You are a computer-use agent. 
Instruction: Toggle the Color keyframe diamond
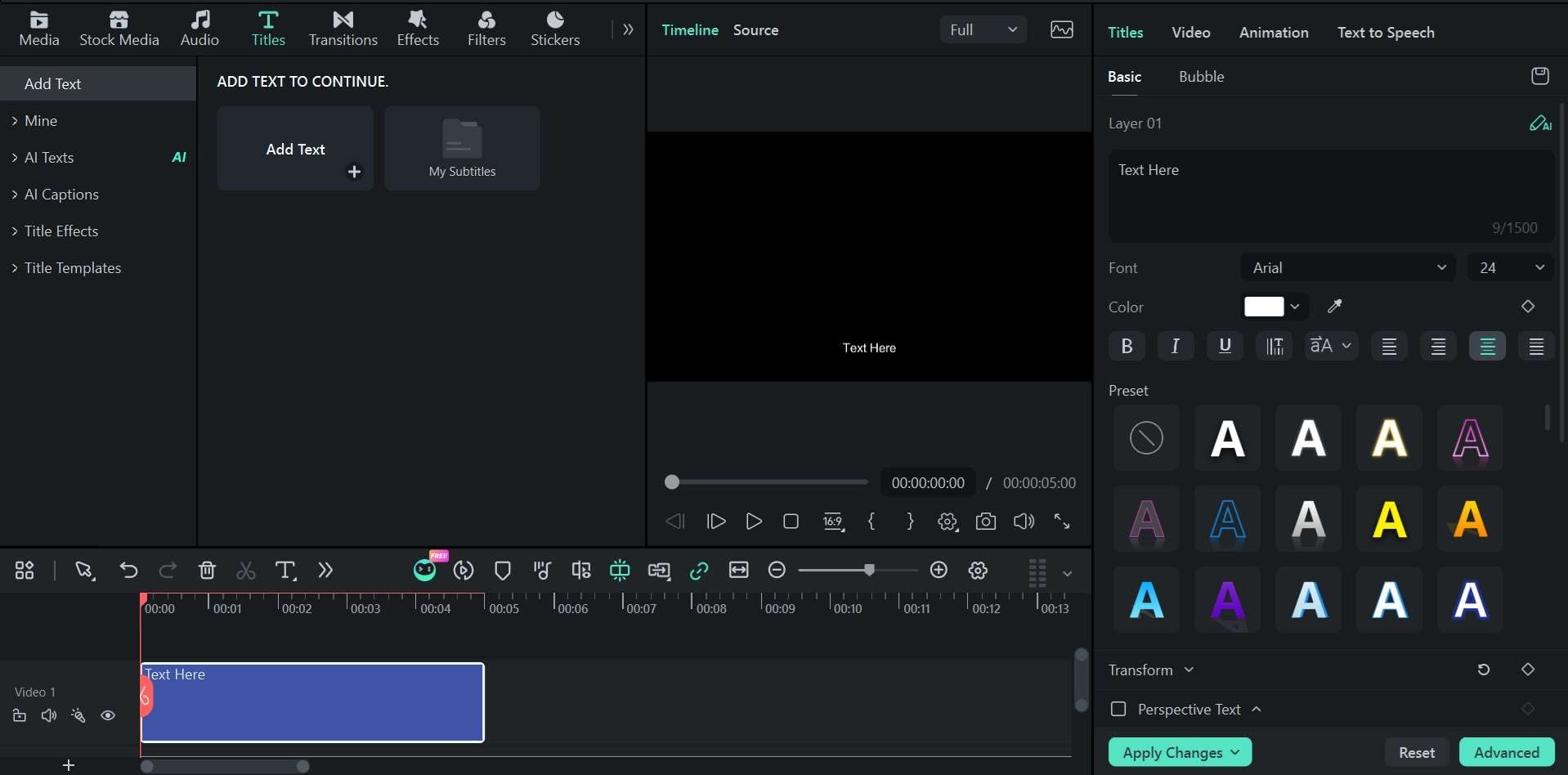[x=1528, y=307]
